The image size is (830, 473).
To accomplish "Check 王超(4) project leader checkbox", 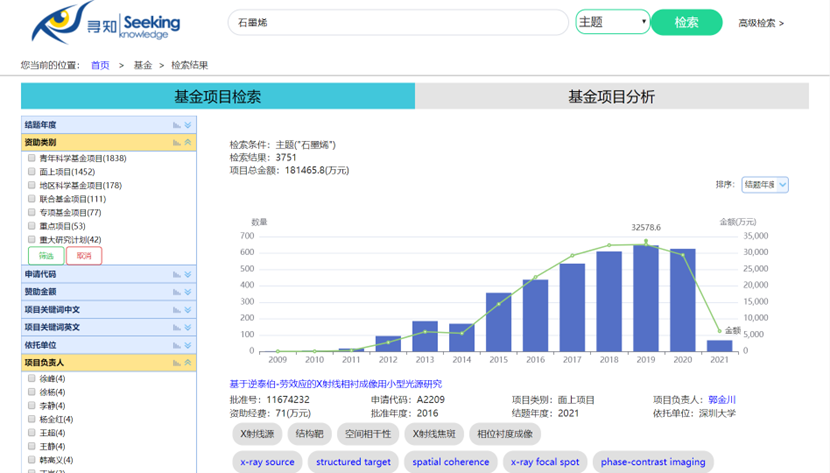I will 32,433.
